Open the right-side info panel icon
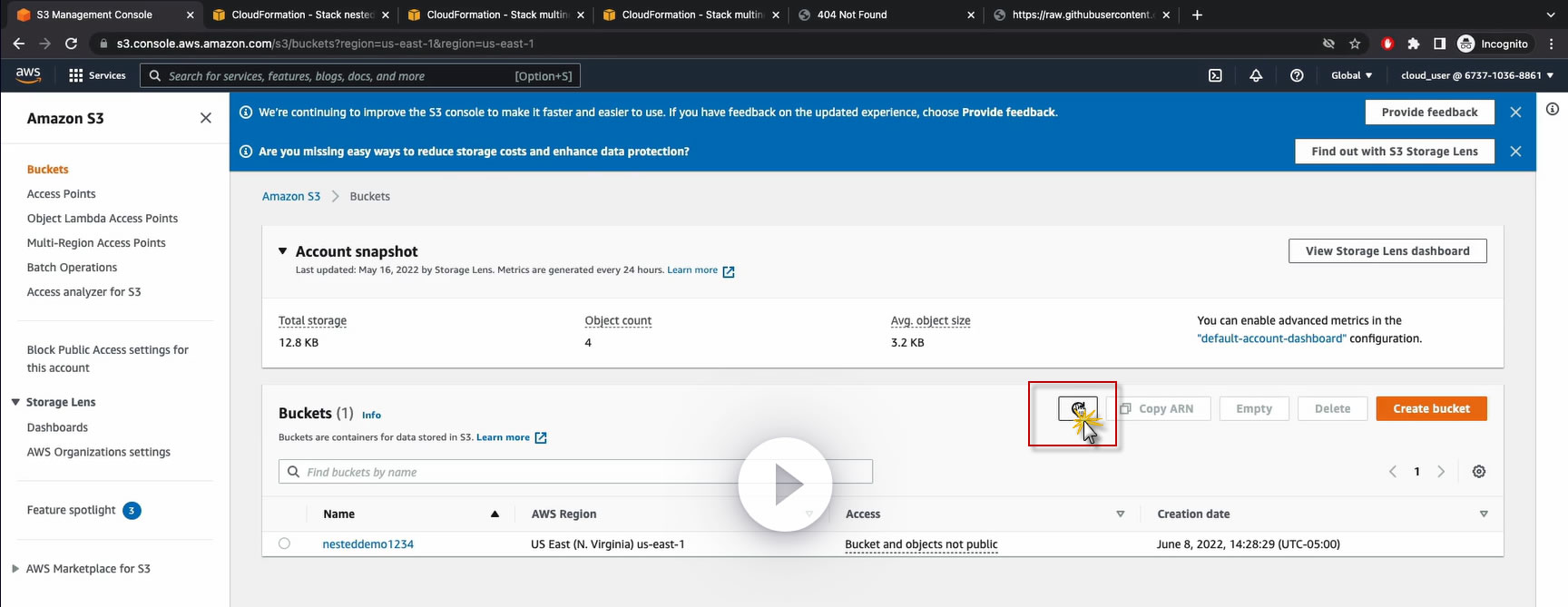The width and height of the screenshot is (1568, 607). (x=1553, y=109)
